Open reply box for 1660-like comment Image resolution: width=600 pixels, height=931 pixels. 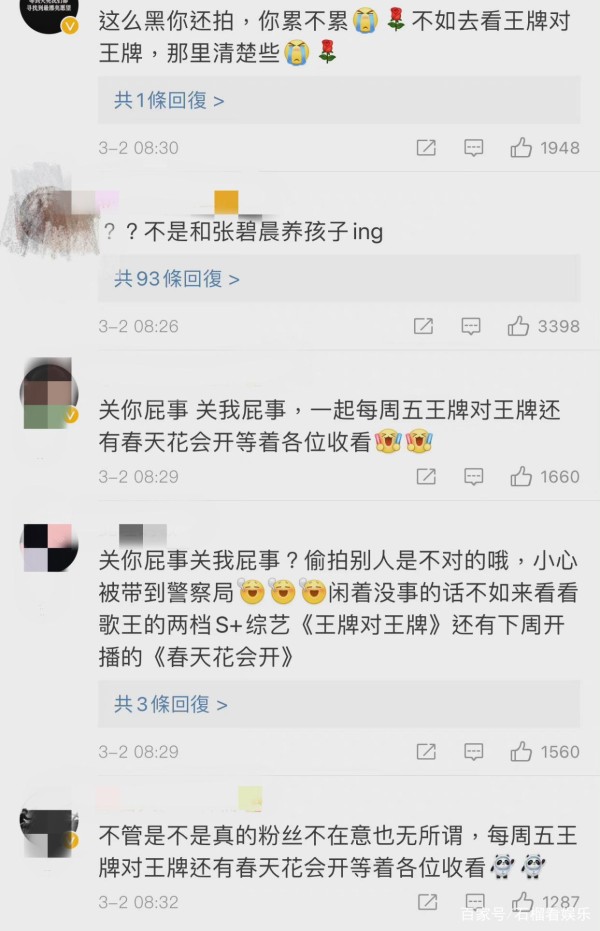pos(473,476)
